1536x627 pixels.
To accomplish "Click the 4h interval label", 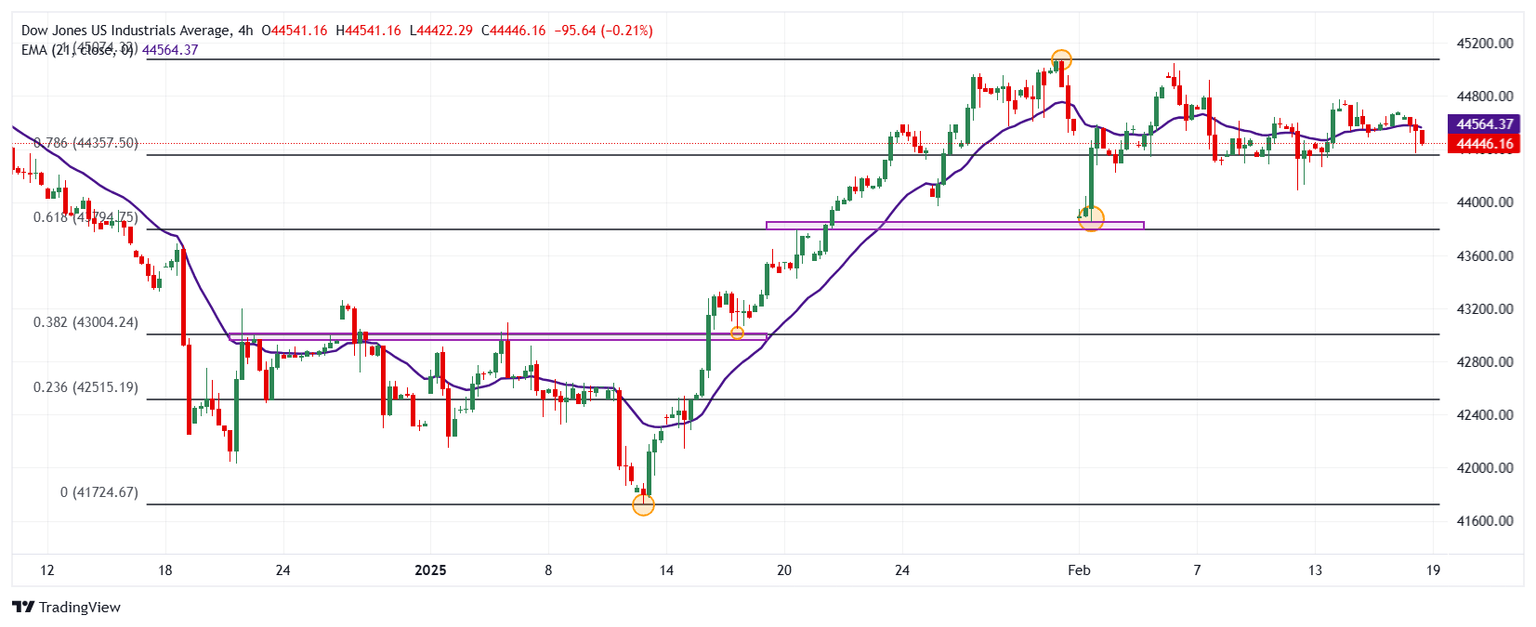I will [247, 31].
